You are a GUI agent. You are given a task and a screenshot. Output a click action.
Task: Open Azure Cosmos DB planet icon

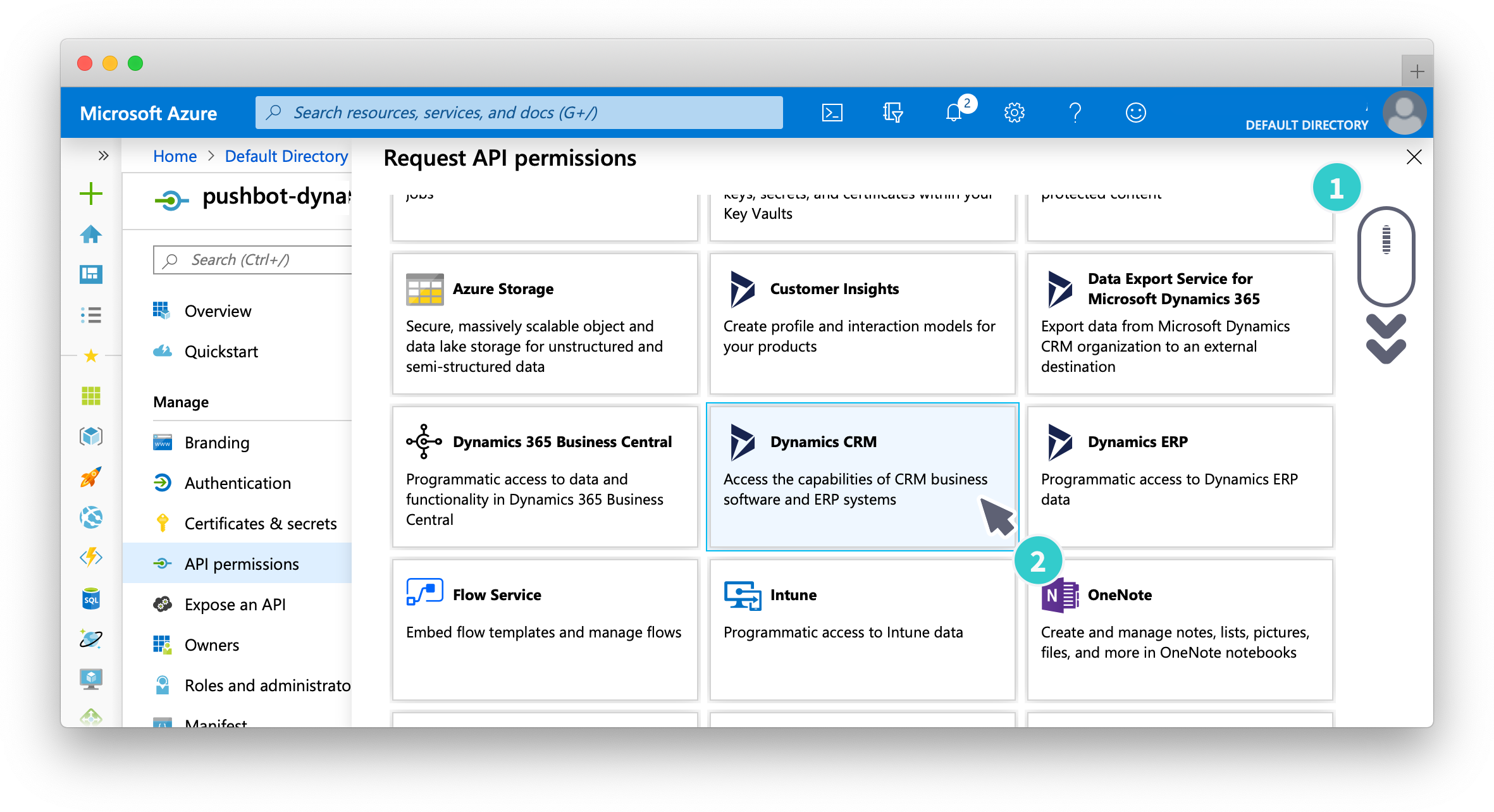click(x=91, y=639)
